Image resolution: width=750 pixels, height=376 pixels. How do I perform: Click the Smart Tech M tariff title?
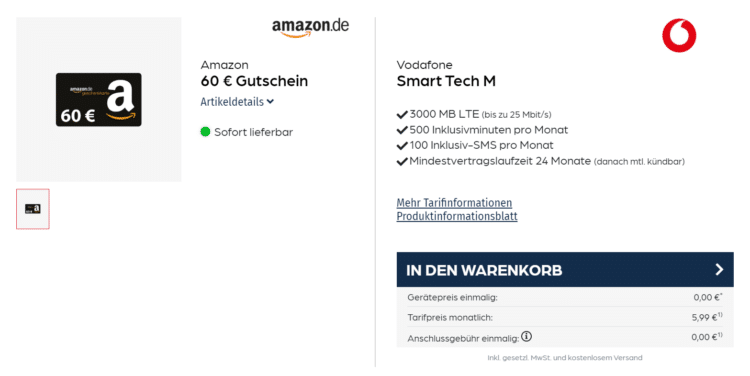tap(446, 81)
